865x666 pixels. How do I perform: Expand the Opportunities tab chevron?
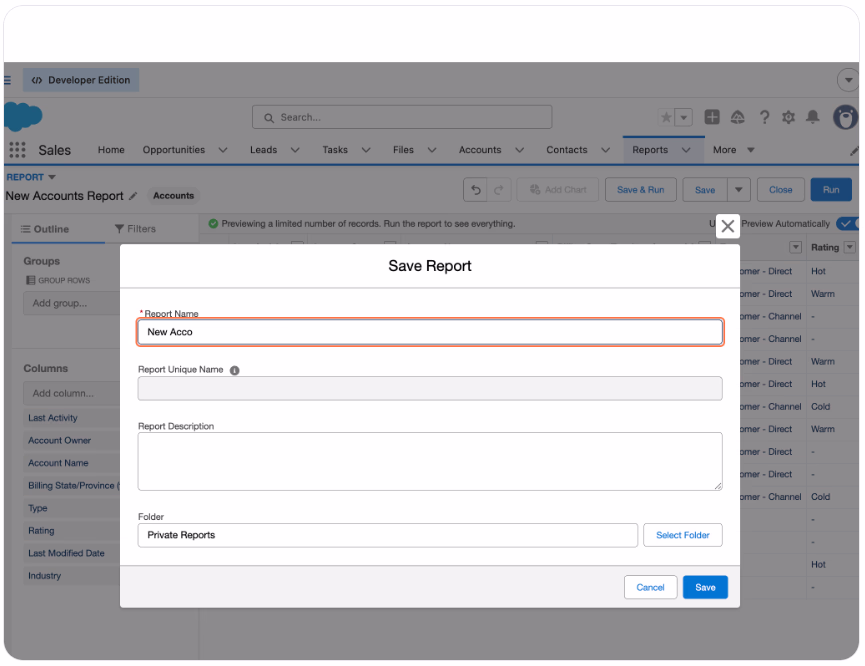(x=223, y=150)
